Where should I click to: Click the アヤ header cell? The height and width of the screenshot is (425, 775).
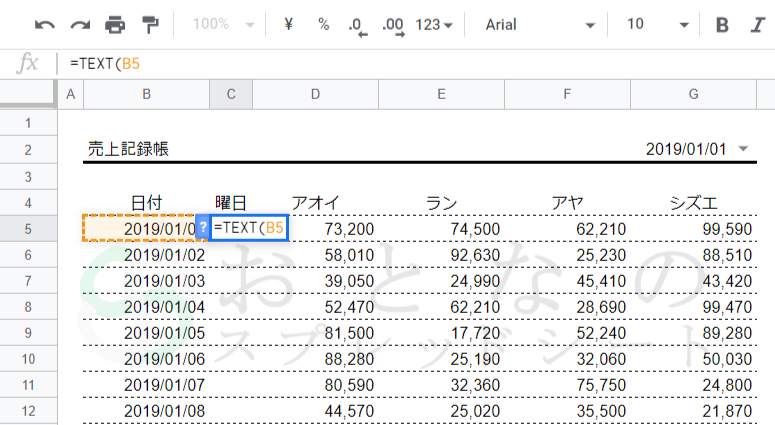pos(567,203)
